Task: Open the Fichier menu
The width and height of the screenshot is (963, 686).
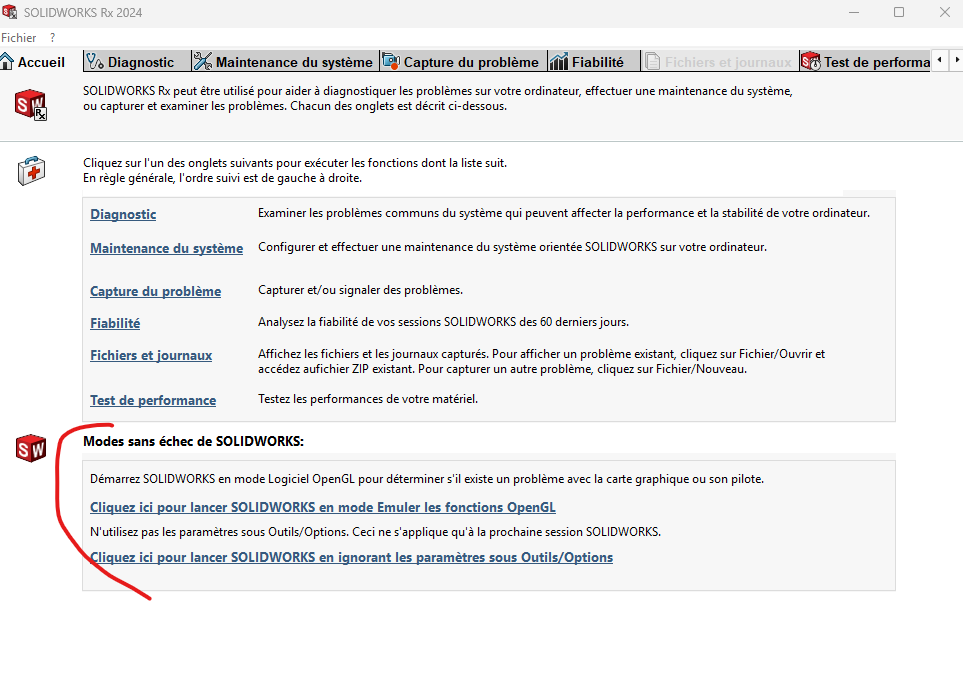Action: click(x=19, y=37)
